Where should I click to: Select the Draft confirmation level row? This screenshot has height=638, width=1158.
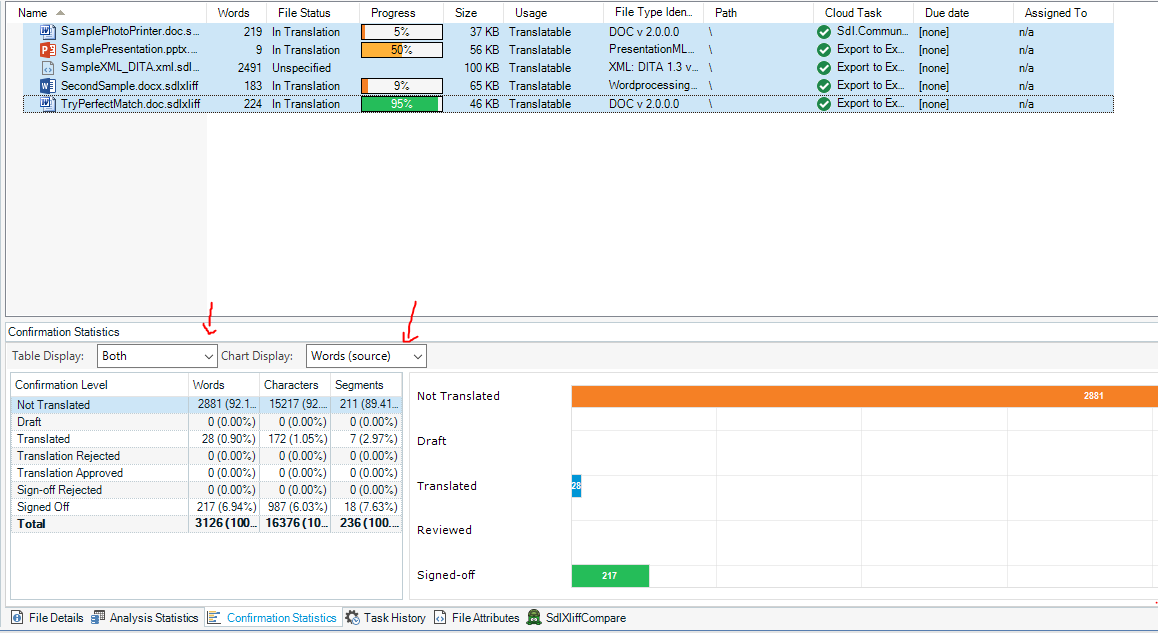click(x=207, y=422)
